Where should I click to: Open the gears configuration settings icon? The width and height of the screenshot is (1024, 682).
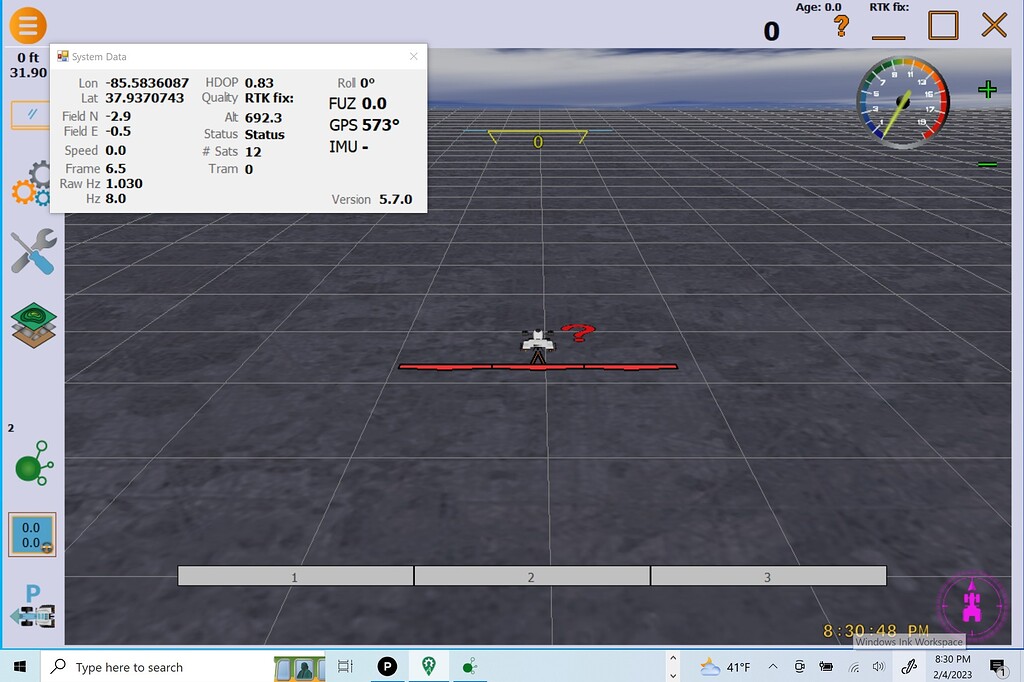[x=32, y=185]
